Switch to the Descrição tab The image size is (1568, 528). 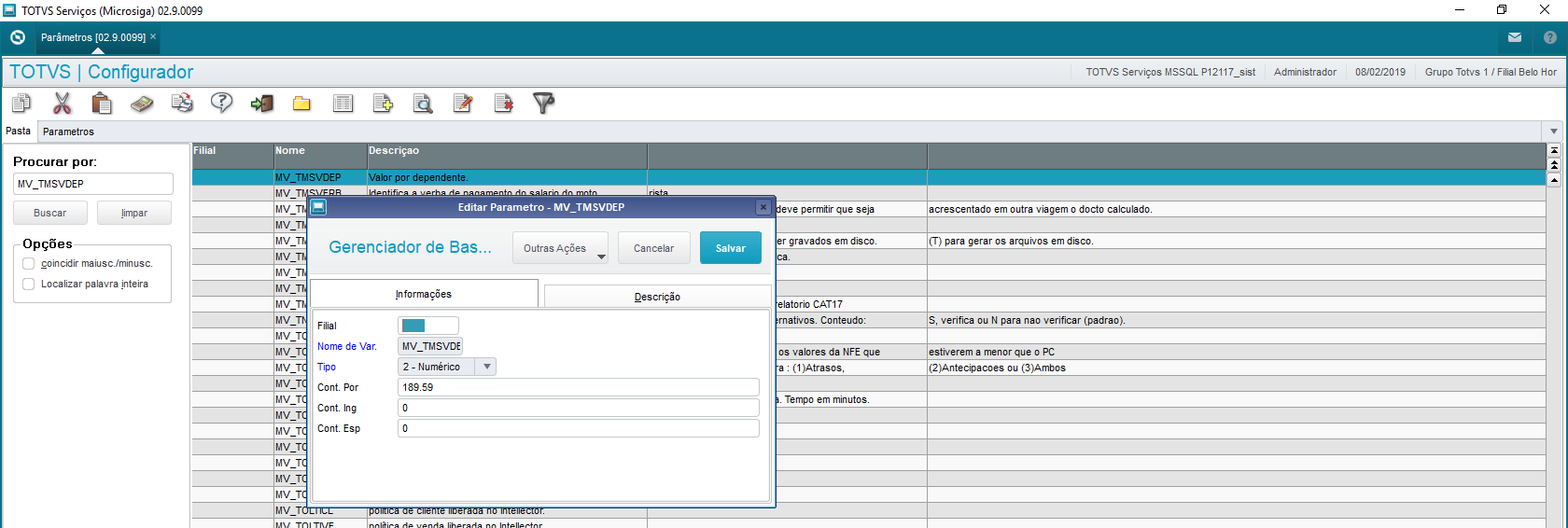[657, 297]
